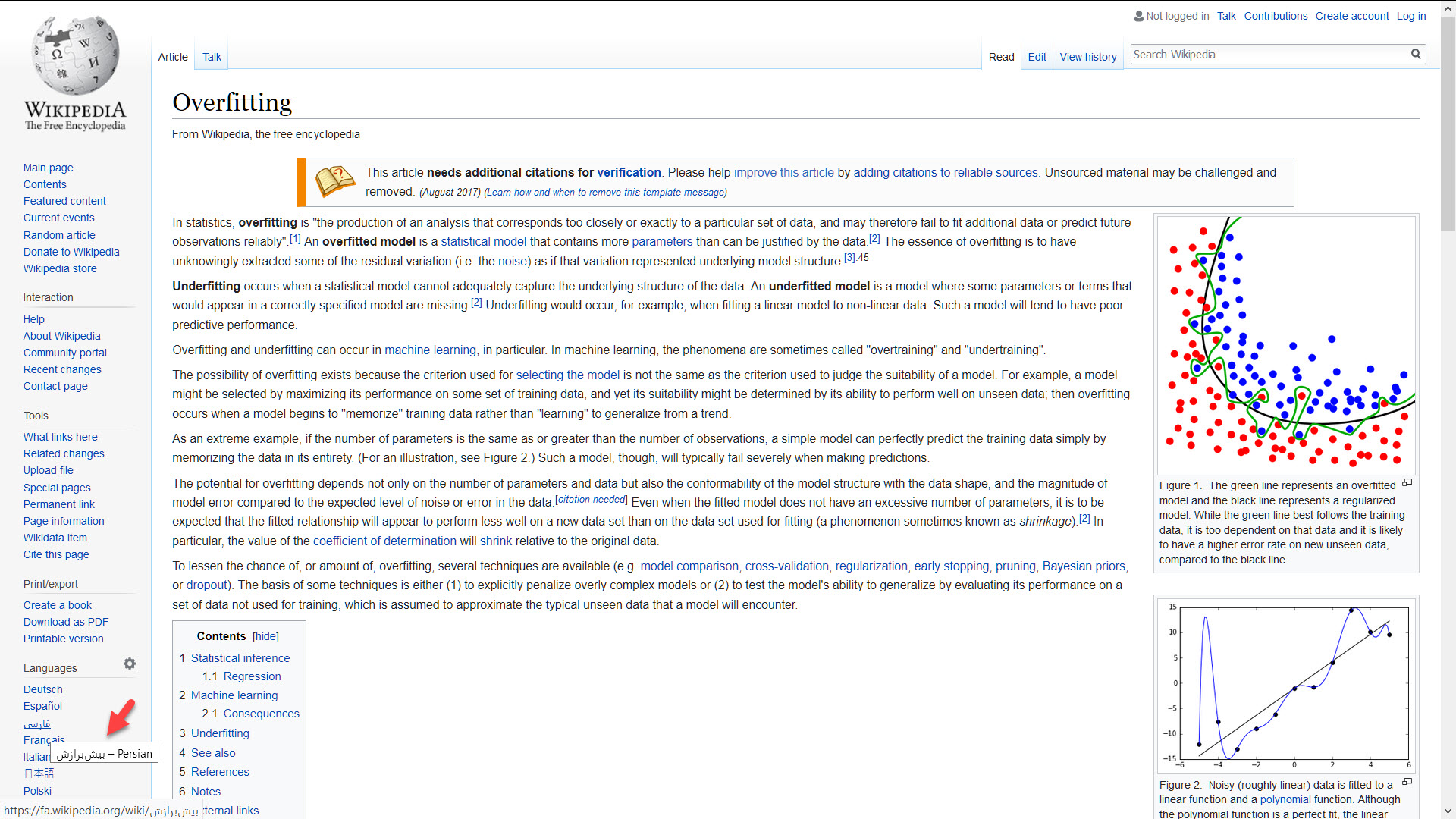Click Create account link
This screenshot has height=819, width=1456.
(x=1351, y=16)
